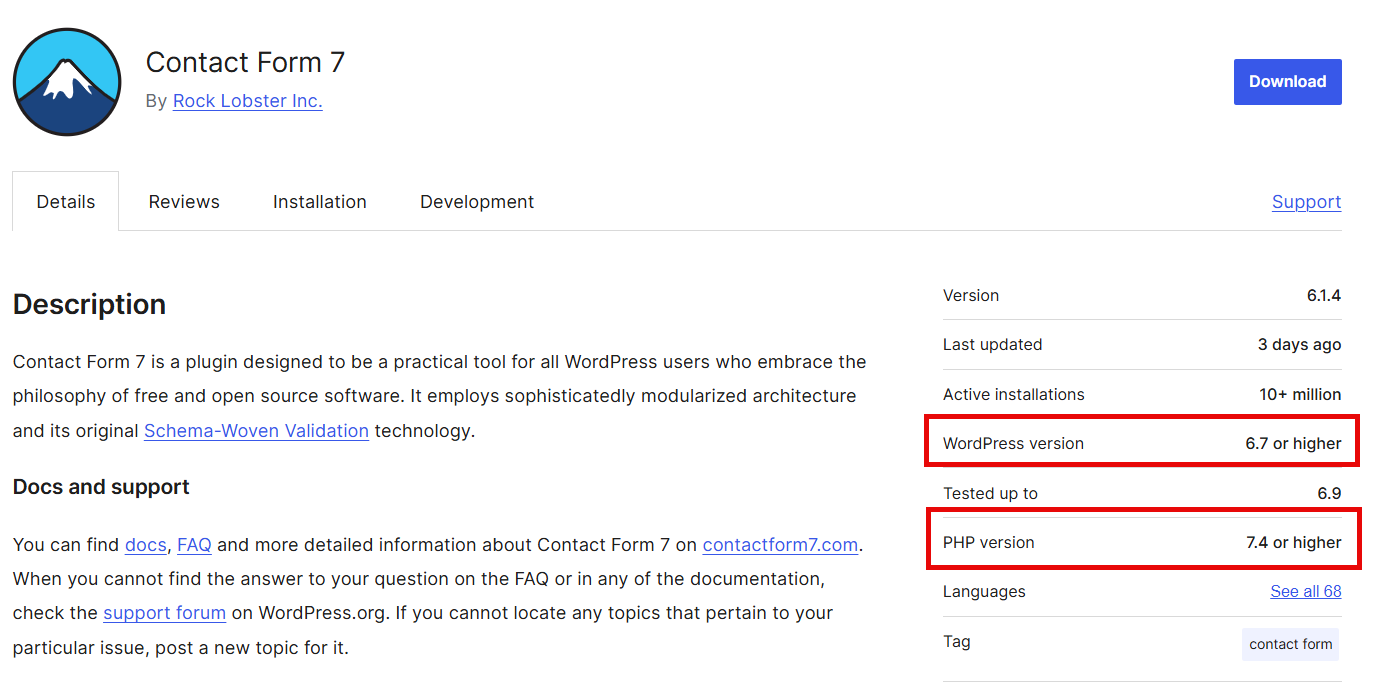The height and width of the screenshot is (687, 1374).
Task: Click the '3 days ago' last updated value
Action: point(1300,345)
